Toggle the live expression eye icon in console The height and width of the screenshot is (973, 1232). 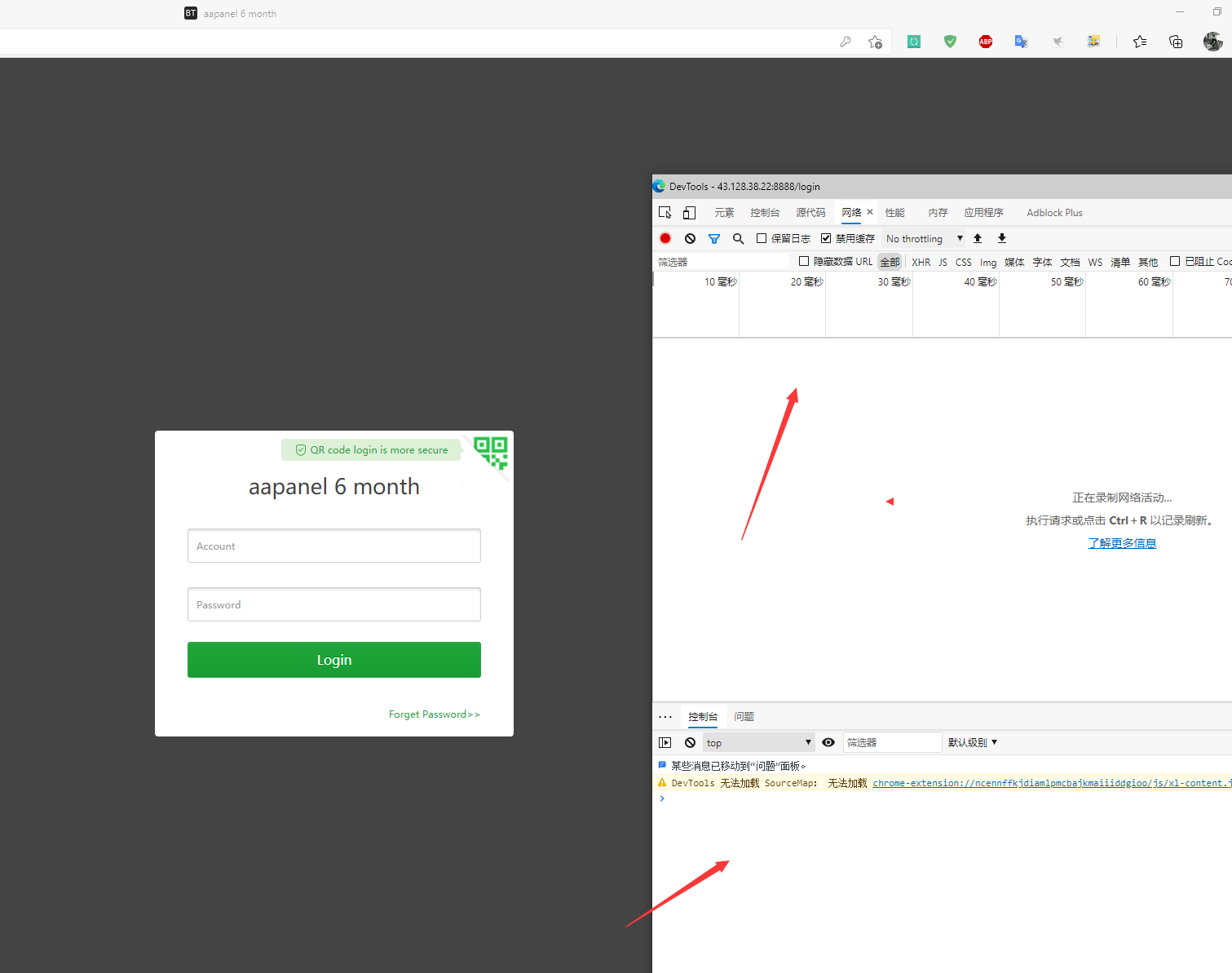click(828, 742)
